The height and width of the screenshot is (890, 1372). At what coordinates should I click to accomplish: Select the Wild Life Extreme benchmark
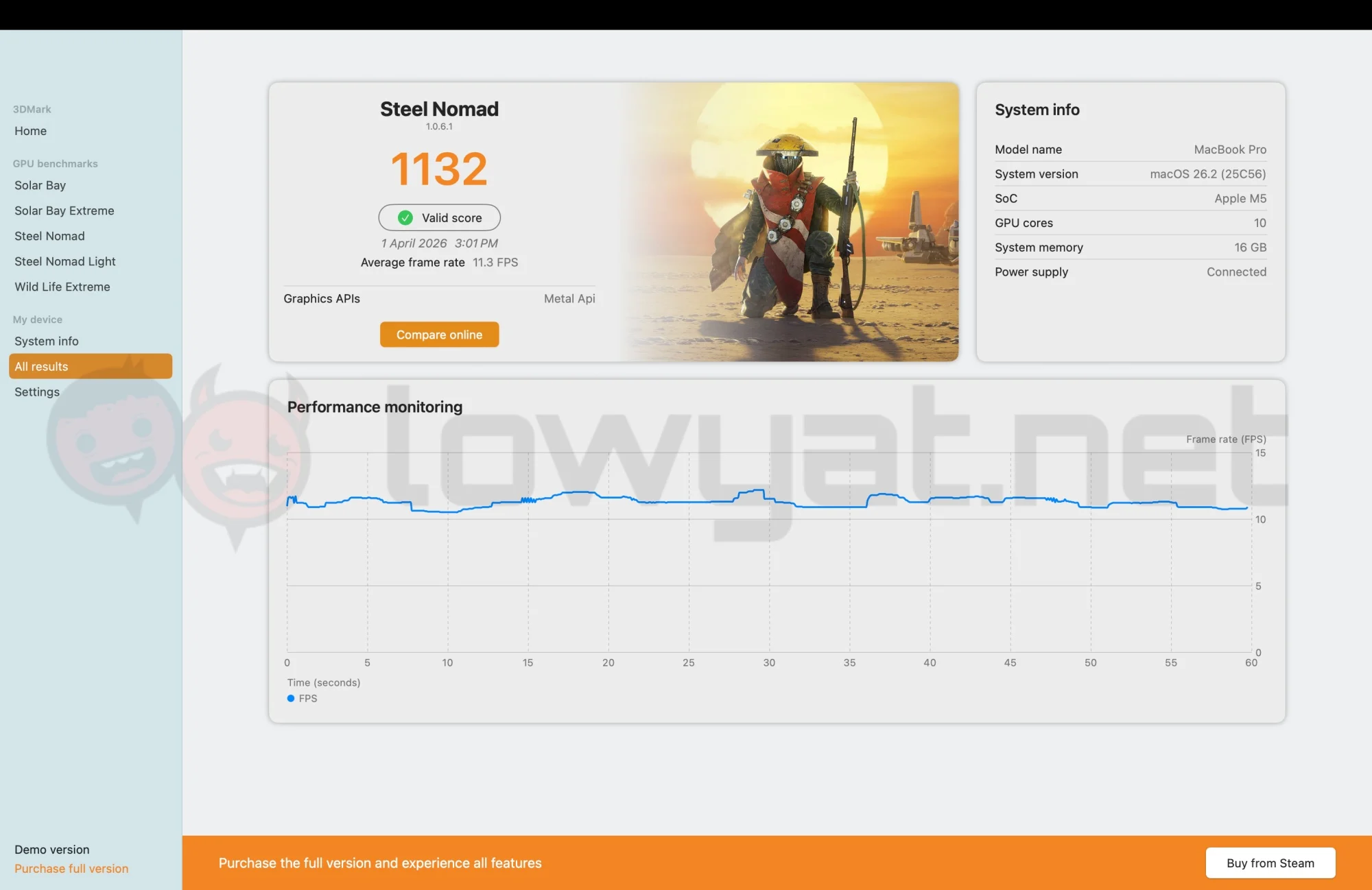(x=62, y=287)
